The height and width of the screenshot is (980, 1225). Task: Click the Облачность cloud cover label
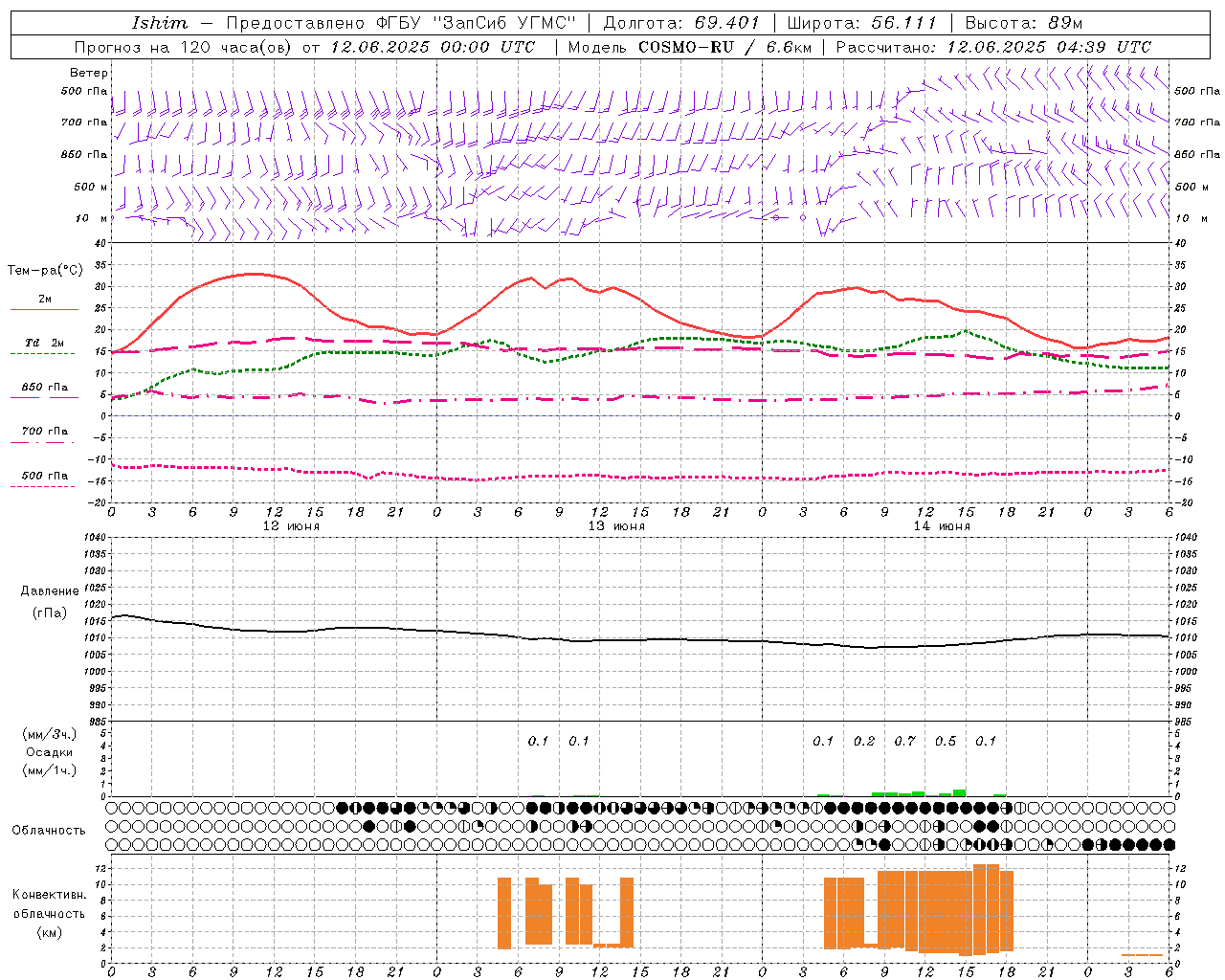coord(49,830)
